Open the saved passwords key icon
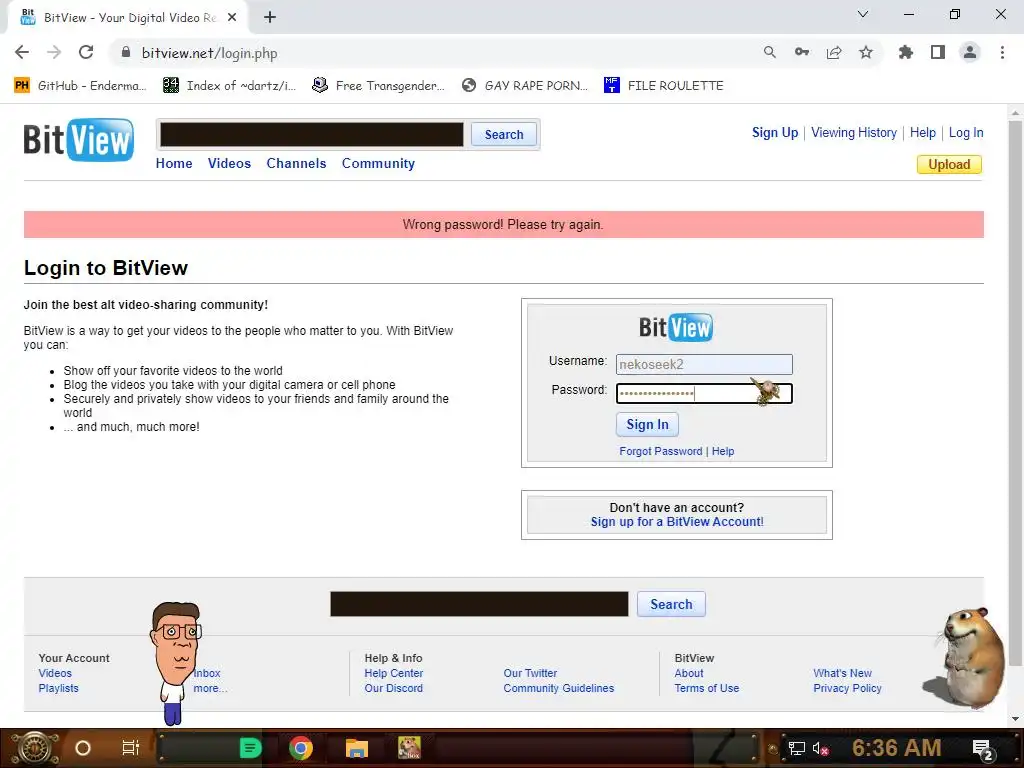This screenshot has width=1024, height=768. [802, 52]
